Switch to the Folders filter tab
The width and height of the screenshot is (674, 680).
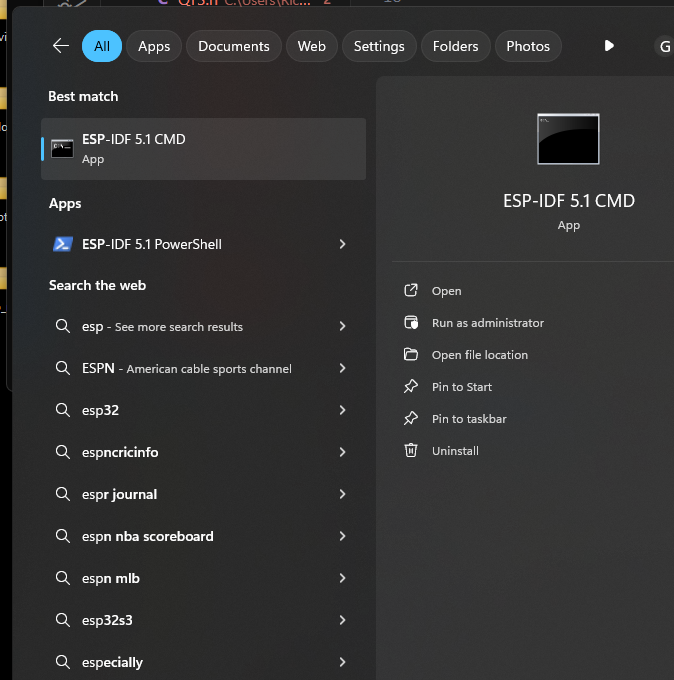[x=455, y=46]
